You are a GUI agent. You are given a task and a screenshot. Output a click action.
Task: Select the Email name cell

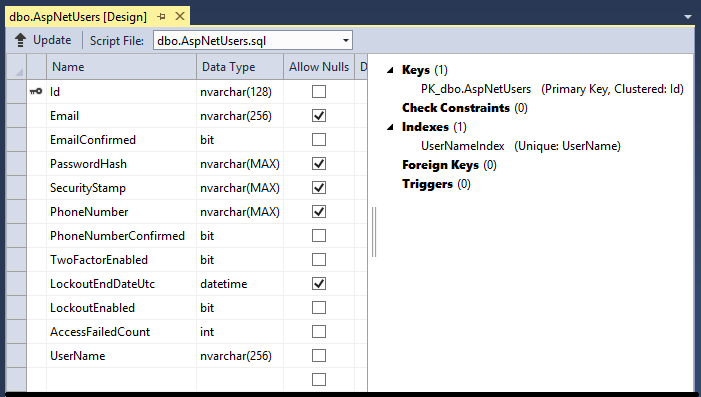tap(121, 116)
